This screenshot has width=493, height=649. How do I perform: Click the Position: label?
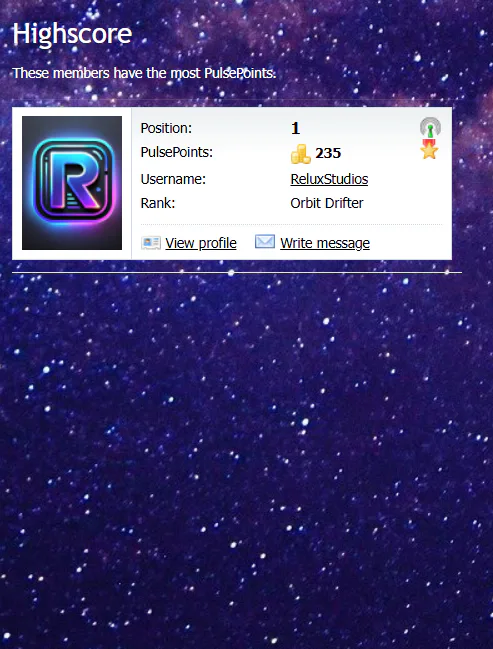[x=166, y=128]
